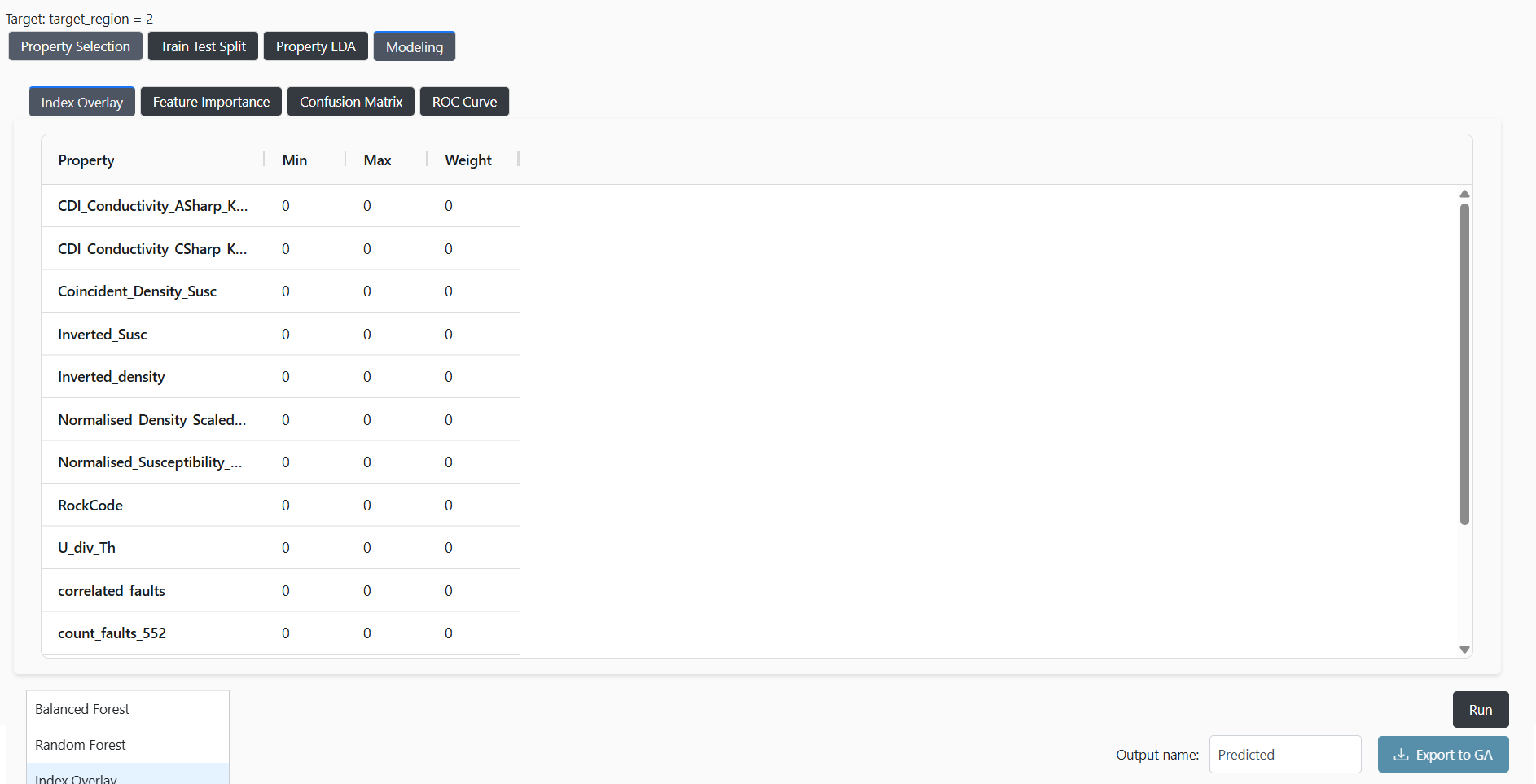The height and width of the screenshot is (784, 1536).
Task: Choose Balanced Forest from the model list
Action: click(82, 709)
